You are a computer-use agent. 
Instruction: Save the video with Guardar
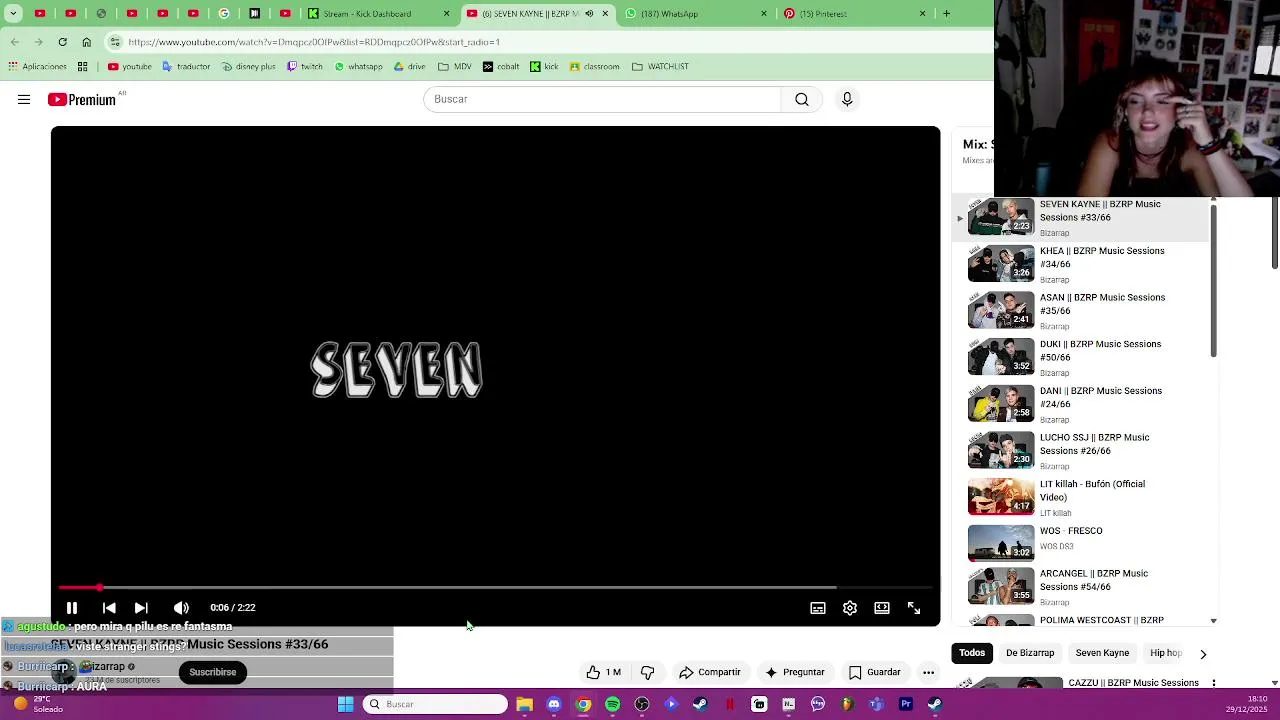tap(875, 672)
